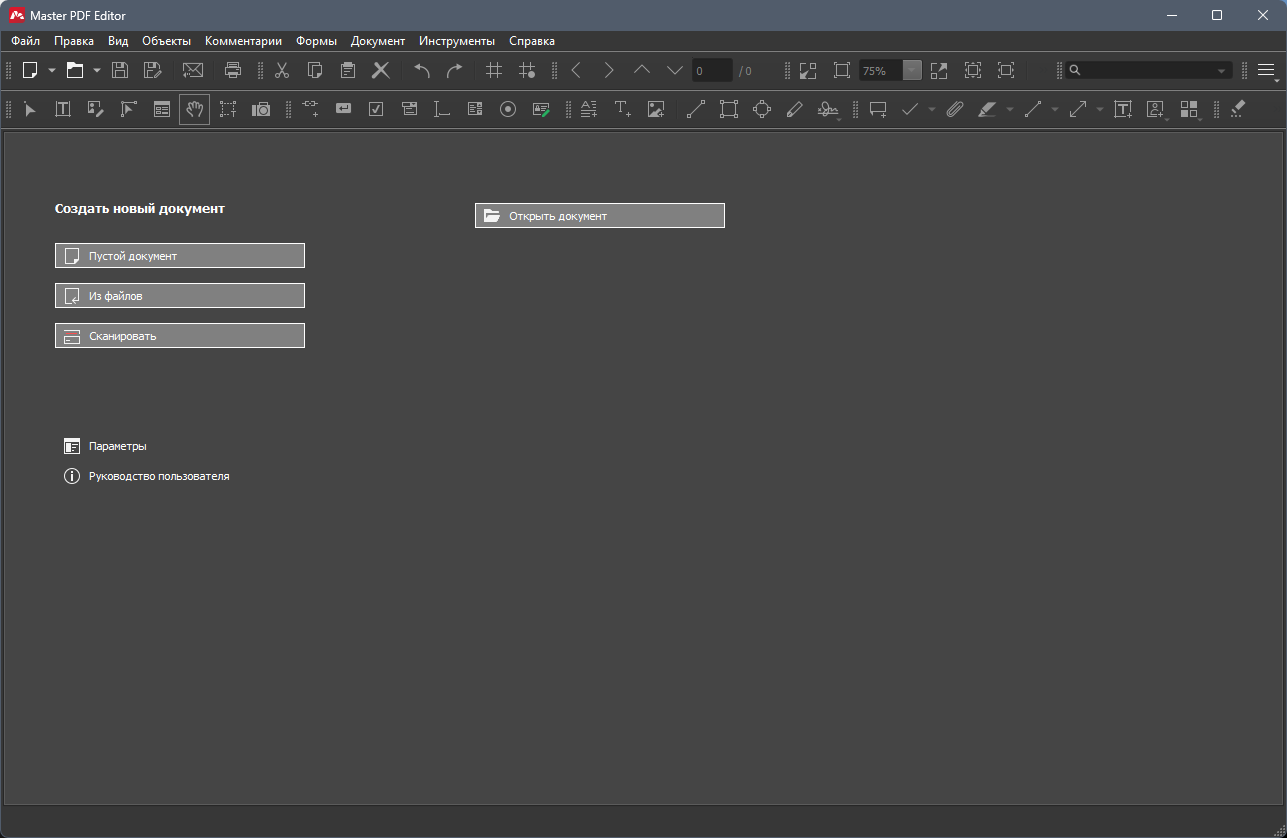Click the page number input field
1287x838 pixels.
pyautogui.click(x=712, y=70)
